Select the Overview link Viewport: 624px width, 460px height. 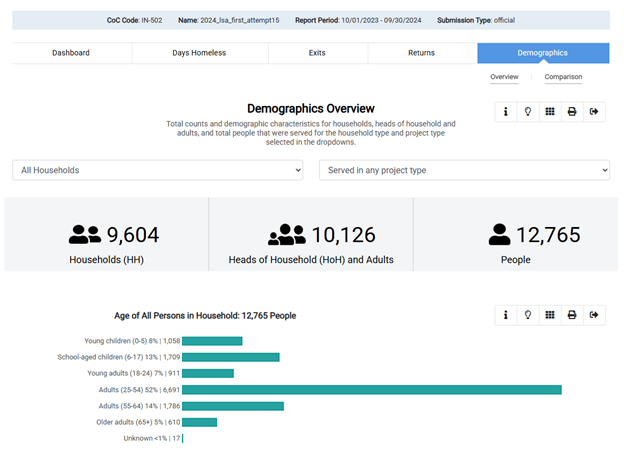[x=504, y=77]
